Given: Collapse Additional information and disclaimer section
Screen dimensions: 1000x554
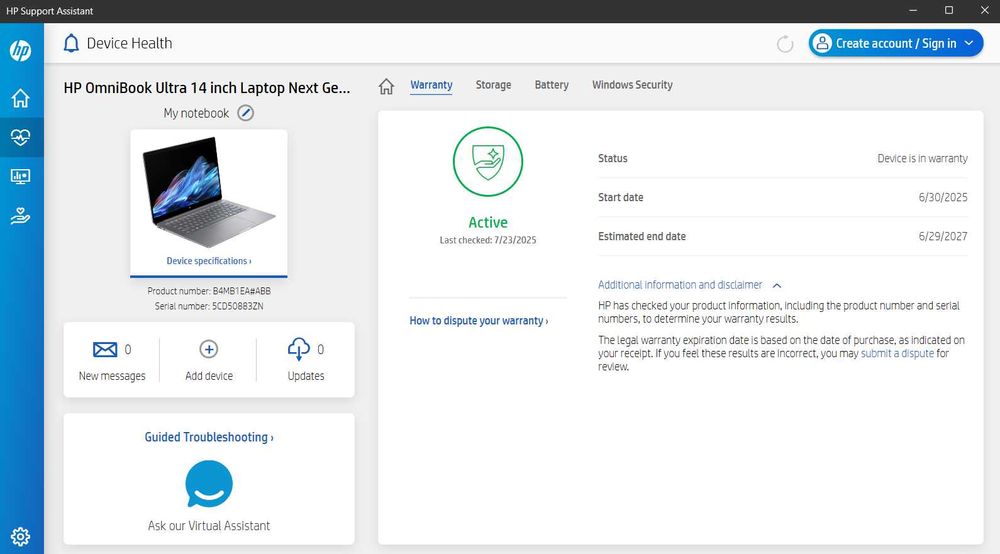Looking at the screenshot, I should pyautogui.click(x=777, y=285).
